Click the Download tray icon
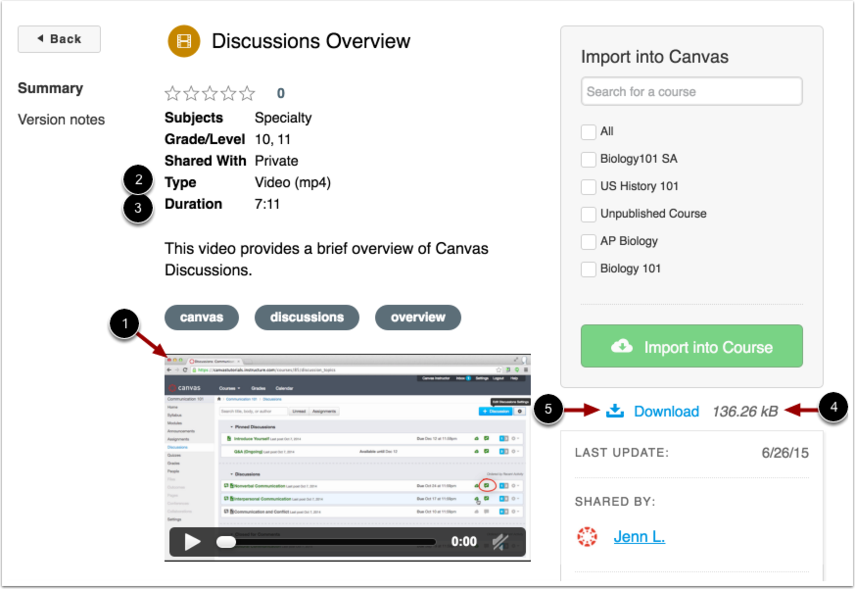 pyautogui.click(x=615, y=411)
